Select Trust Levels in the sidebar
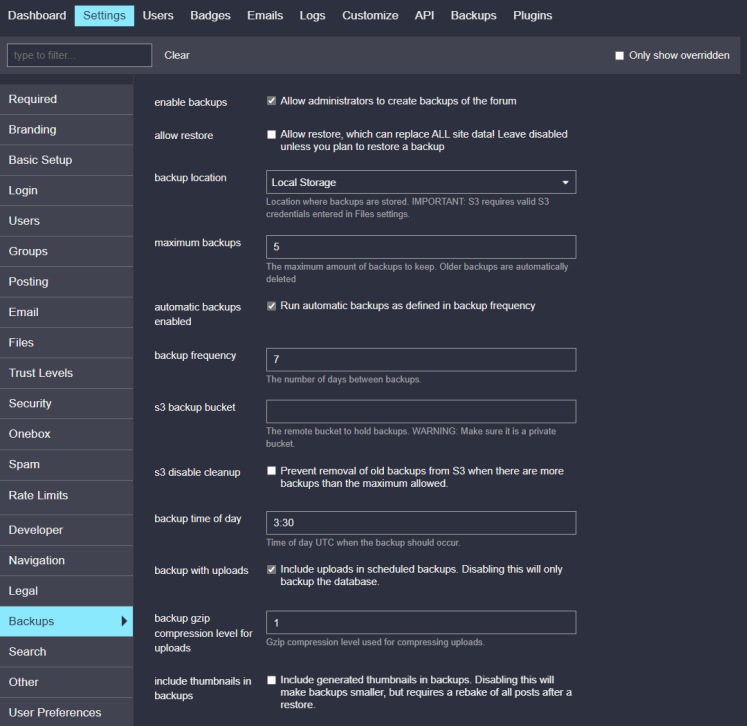 (x=41, y=373)
